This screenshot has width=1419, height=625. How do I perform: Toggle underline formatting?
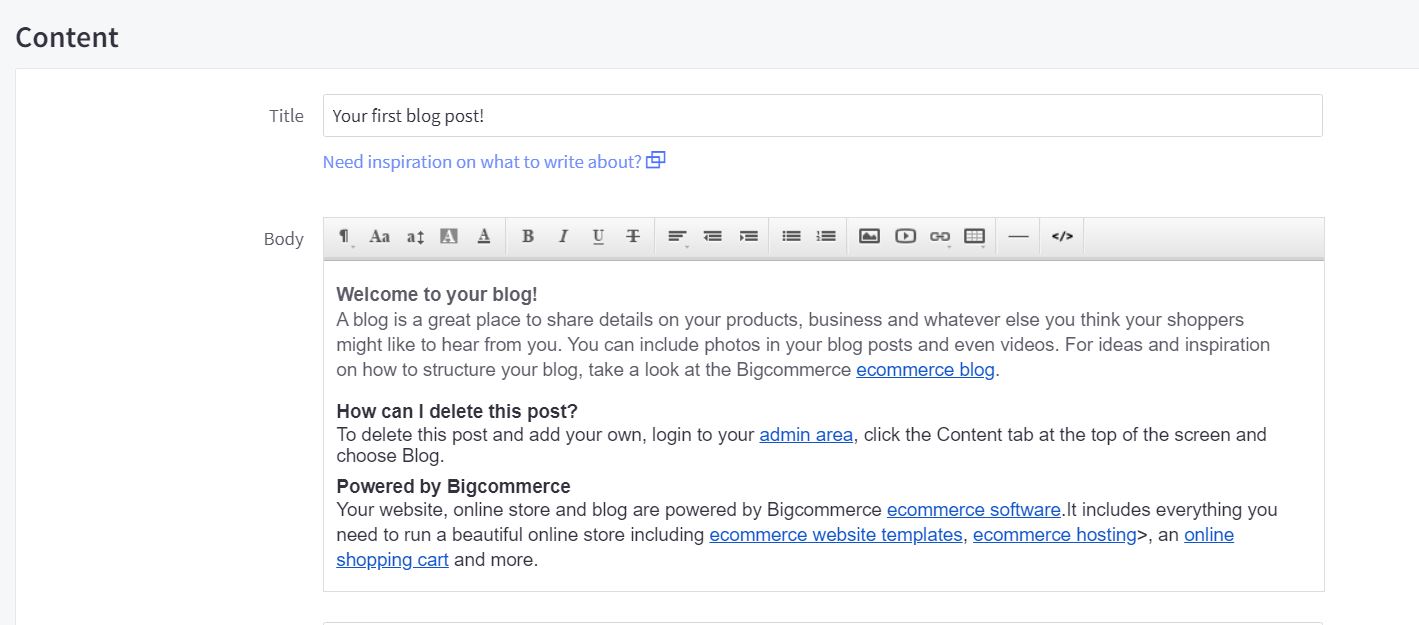pyautogui.click(x=598, y=237)
